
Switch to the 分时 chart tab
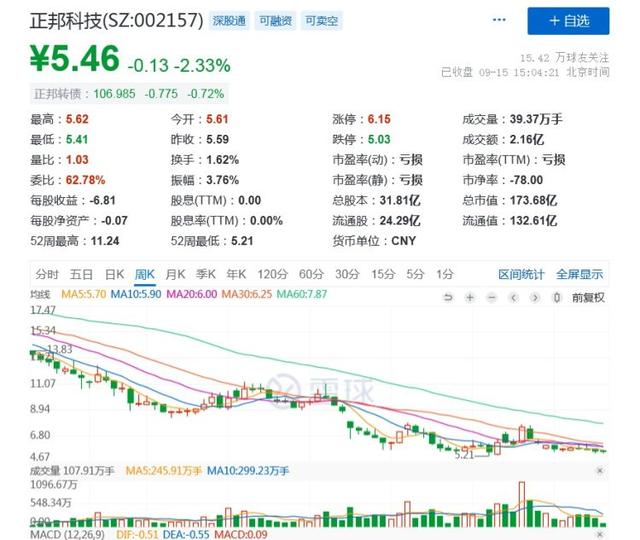click(x=47, y=274)
